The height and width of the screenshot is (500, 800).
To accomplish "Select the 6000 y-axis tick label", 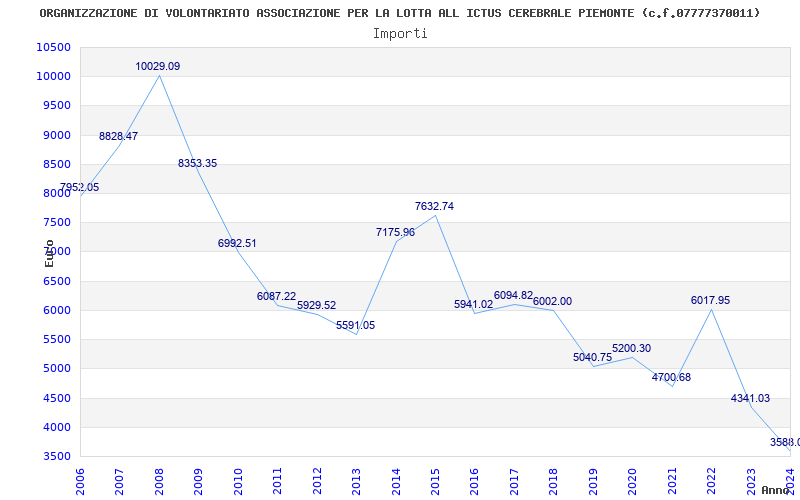I will pos(56,310).
